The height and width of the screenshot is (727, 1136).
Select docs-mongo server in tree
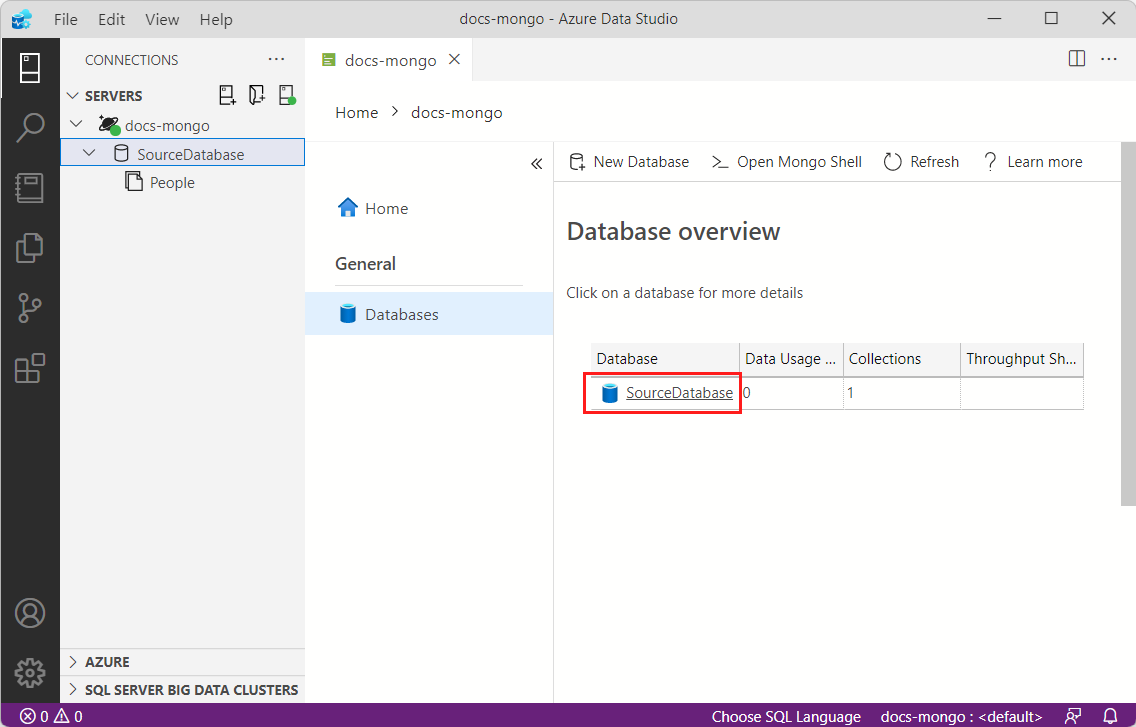183,125
